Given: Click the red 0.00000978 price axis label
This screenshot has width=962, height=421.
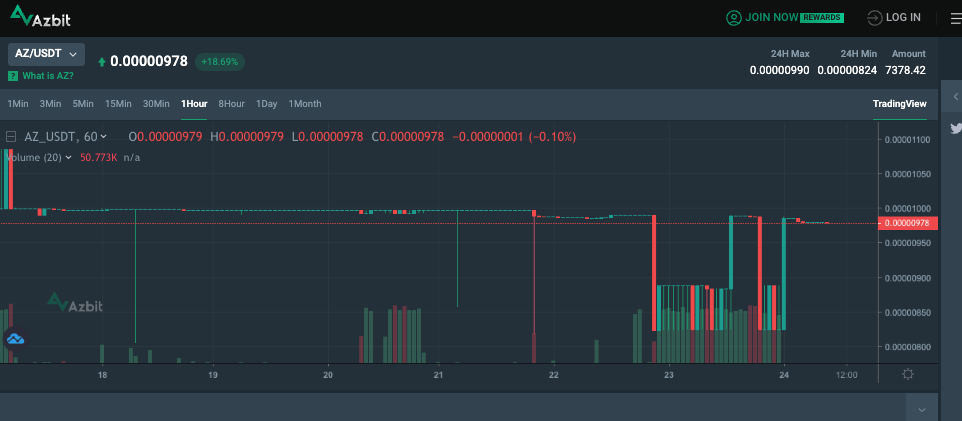Looking at the screenshot, I should click(908, 223).
